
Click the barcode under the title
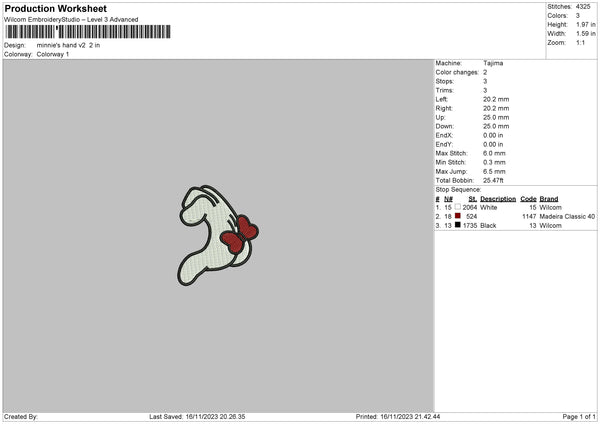point(88,32)
